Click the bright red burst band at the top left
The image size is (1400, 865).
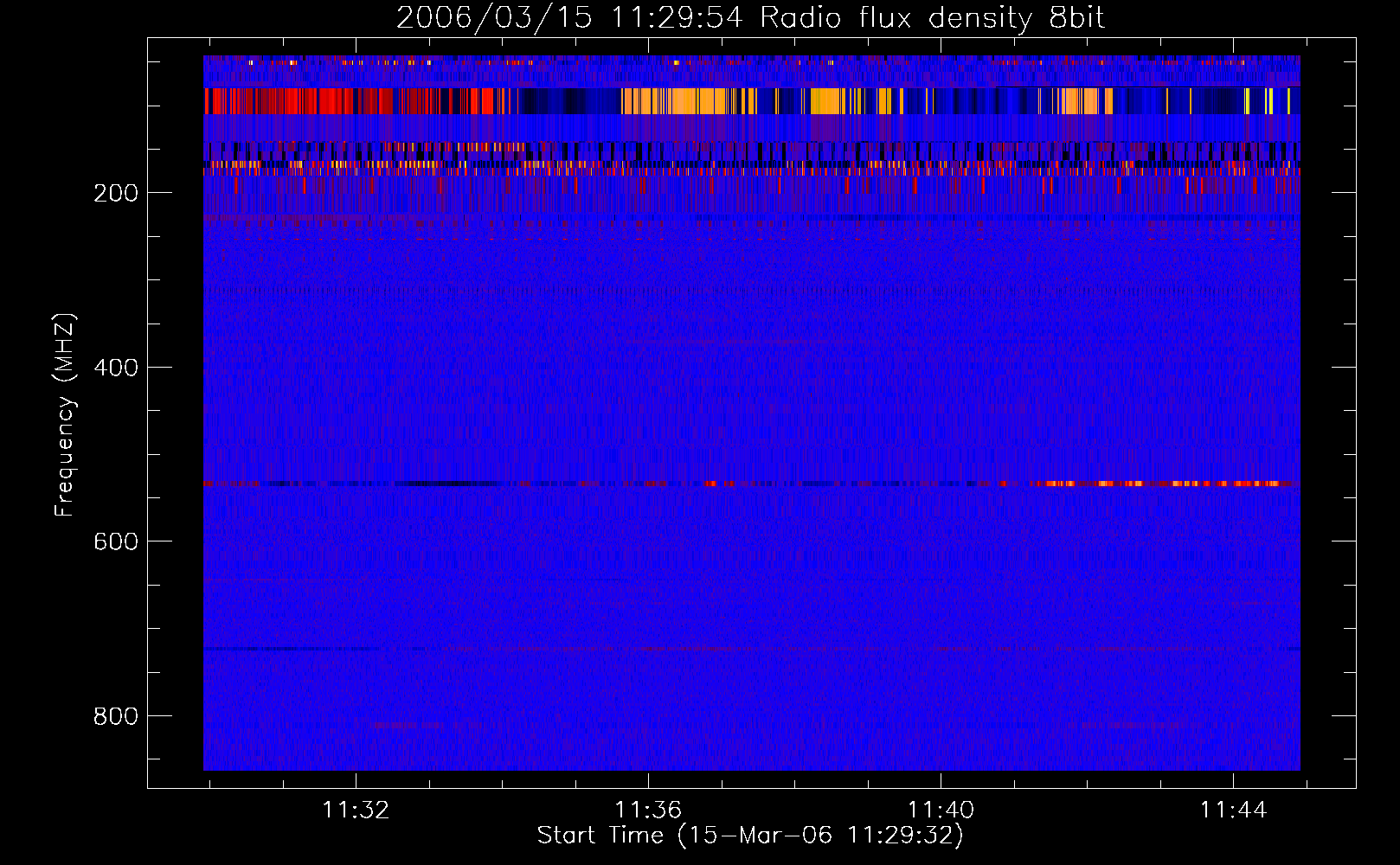click(349, 101)
